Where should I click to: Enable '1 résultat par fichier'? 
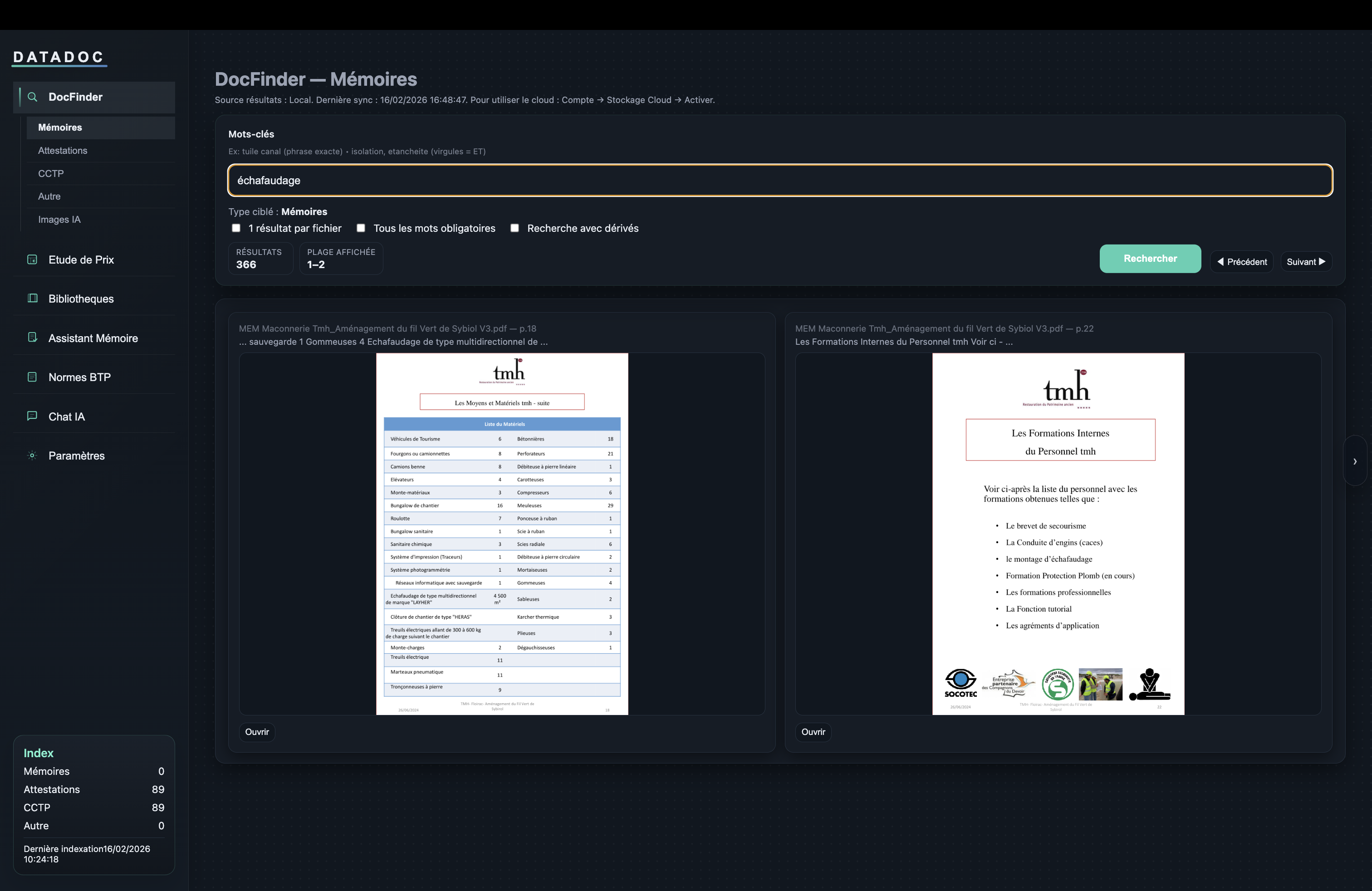pos(236,228)
